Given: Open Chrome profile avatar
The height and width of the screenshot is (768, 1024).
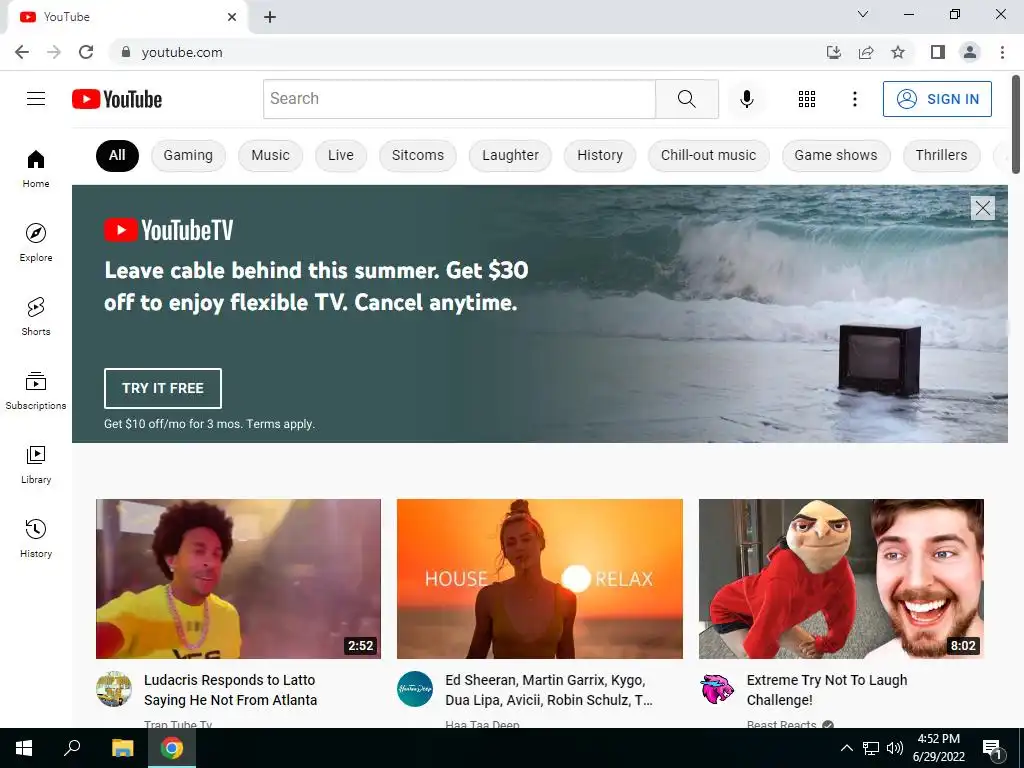Looking at the screenshot, I should point(970,52).
